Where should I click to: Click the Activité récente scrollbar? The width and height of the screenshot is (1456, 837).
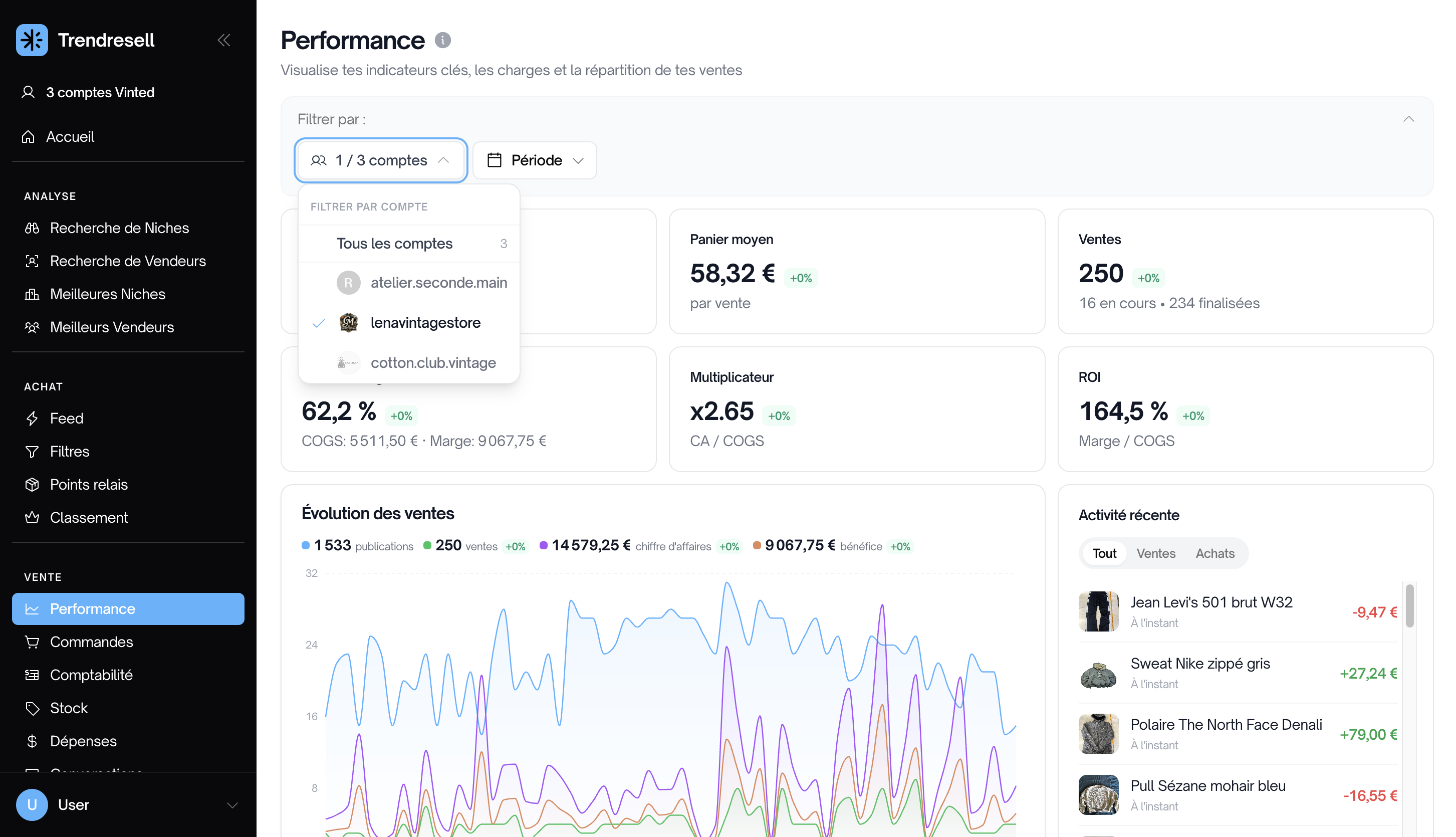point(1409,606)
